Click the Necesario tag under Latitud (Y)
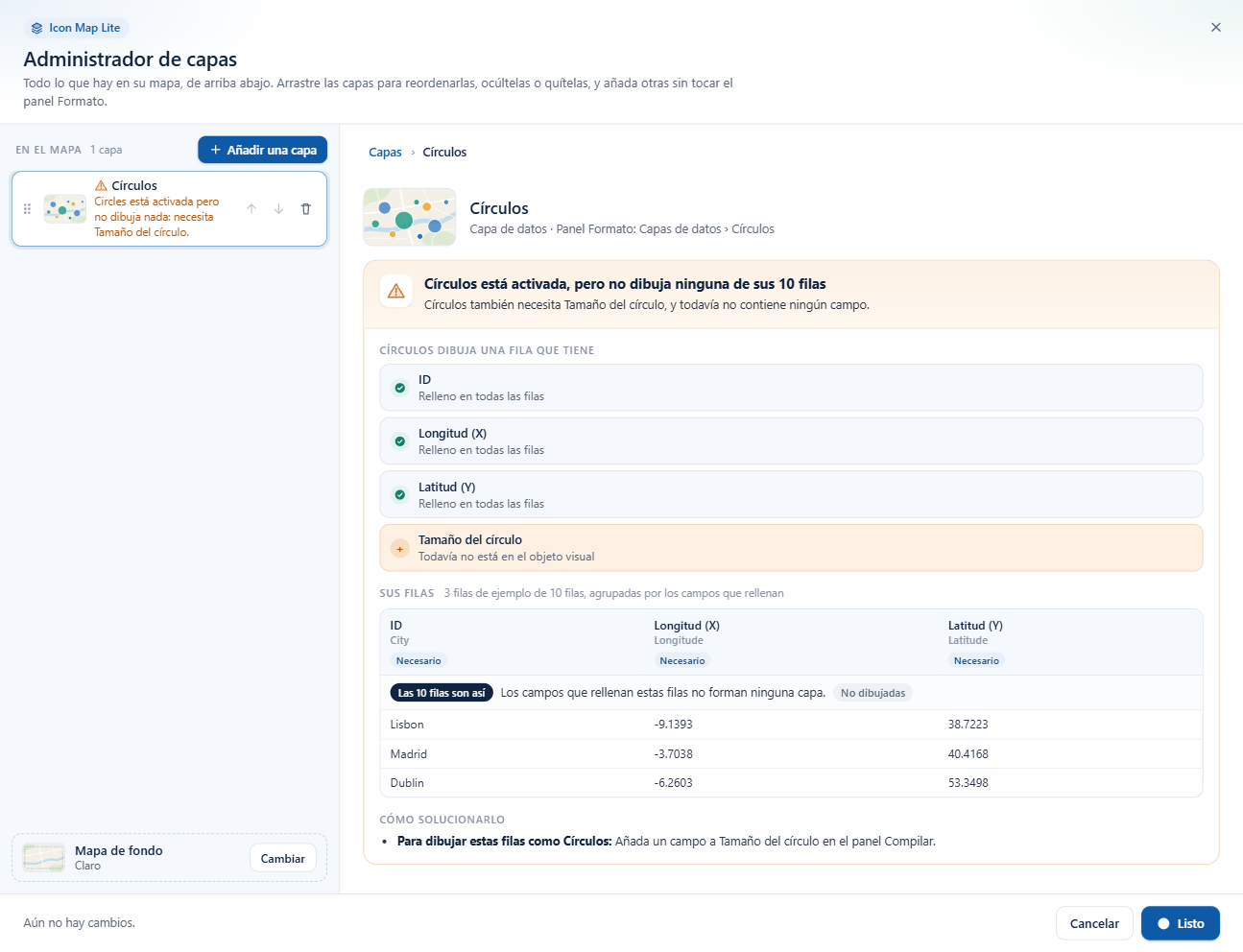The height and width of the screenshot is (952, 1243). (976, 660)
